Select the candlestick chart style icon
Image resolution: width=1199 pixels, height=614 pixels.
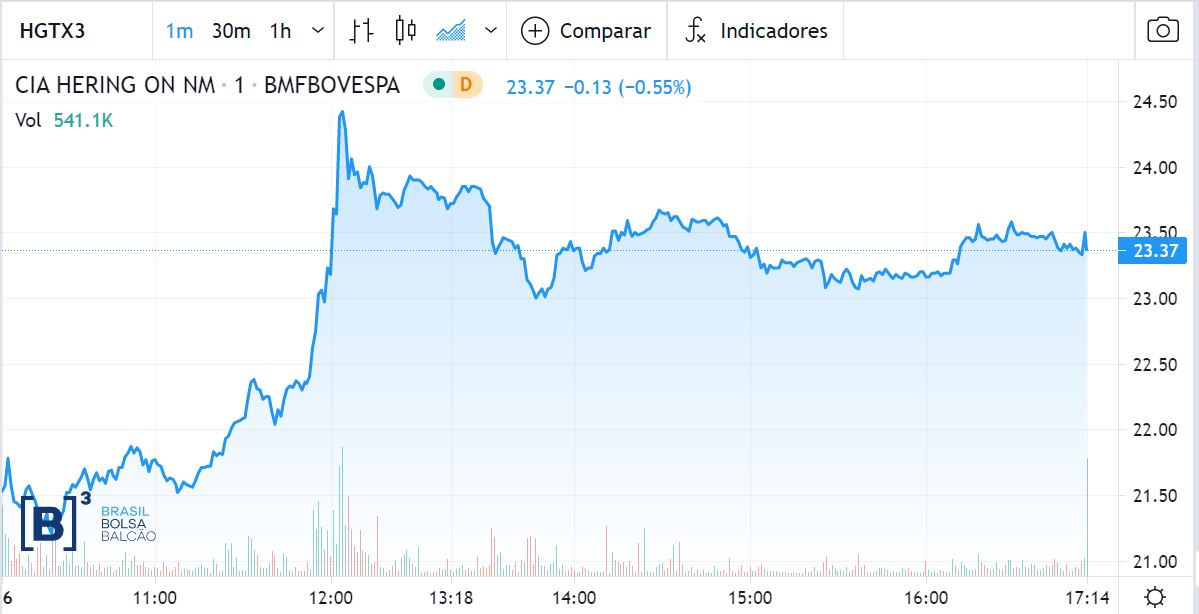(x=405, y=31)
